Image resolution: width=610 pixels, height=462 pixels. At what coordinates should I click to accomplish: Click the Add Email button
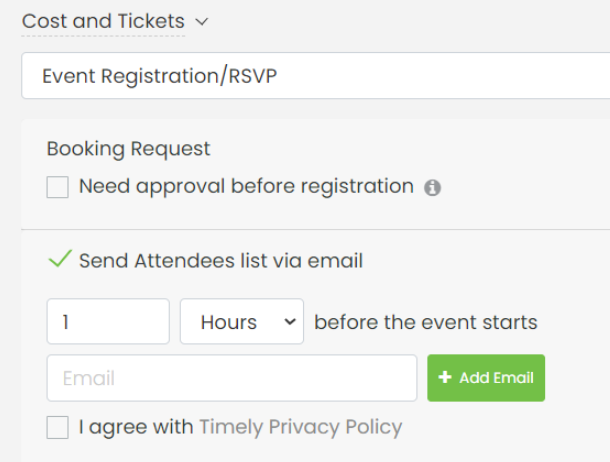[486, 378]
